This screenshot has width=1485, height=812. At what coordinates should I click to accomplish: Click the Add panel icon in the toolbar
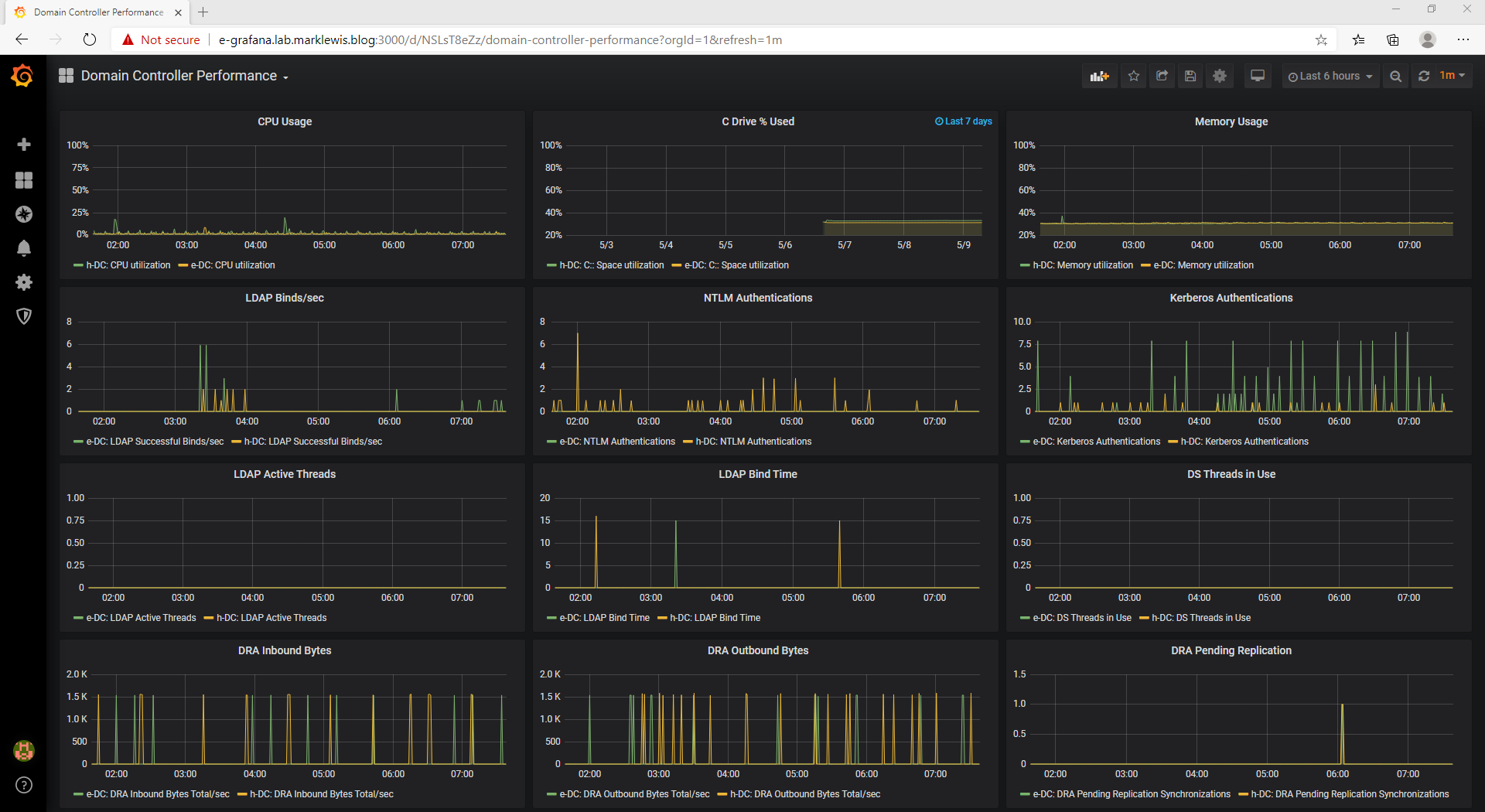point(1099,75)
